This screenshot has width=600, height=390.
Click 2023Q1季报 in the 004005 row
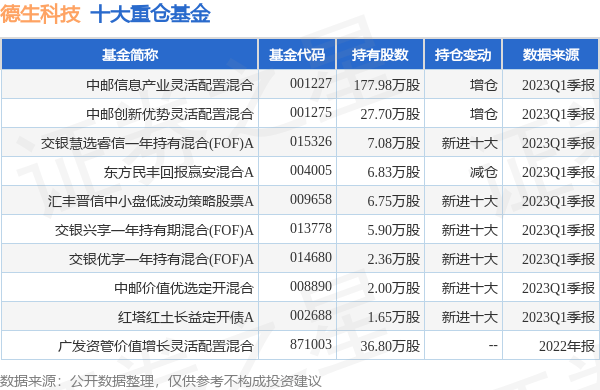(558, 172)
